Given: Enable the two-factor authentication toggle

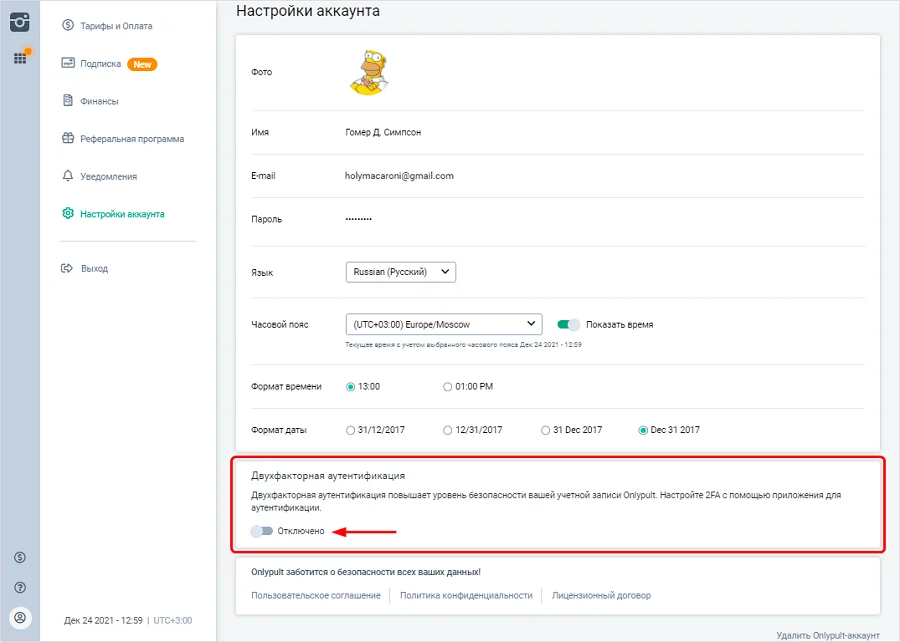Looking at the screenshot, I should [x=262, y=531].
